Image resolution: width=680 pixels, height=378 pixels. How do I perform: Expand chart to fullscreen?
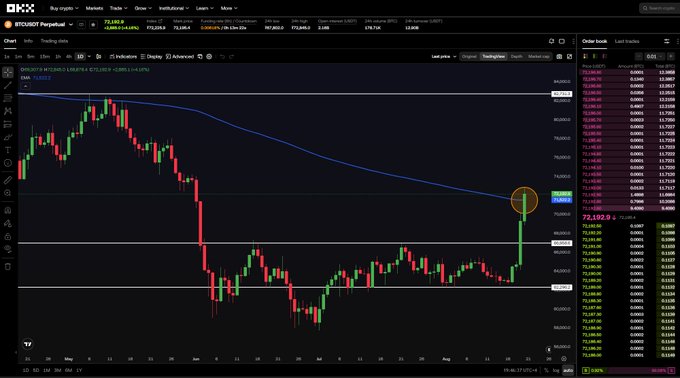569,56
